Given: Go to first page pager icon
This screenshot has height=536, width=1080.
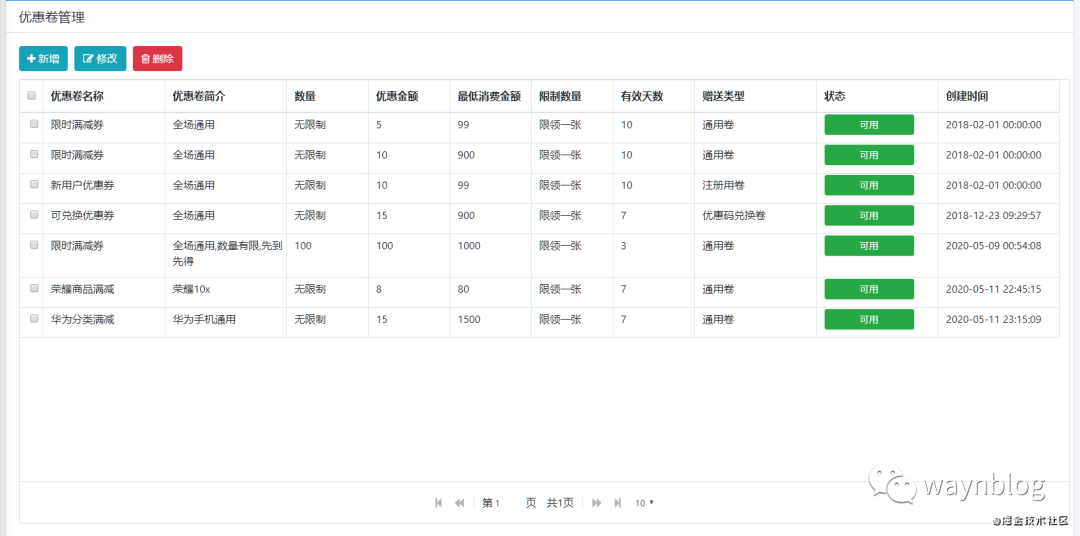Looking at the screenshot, I should pos(439,503).
